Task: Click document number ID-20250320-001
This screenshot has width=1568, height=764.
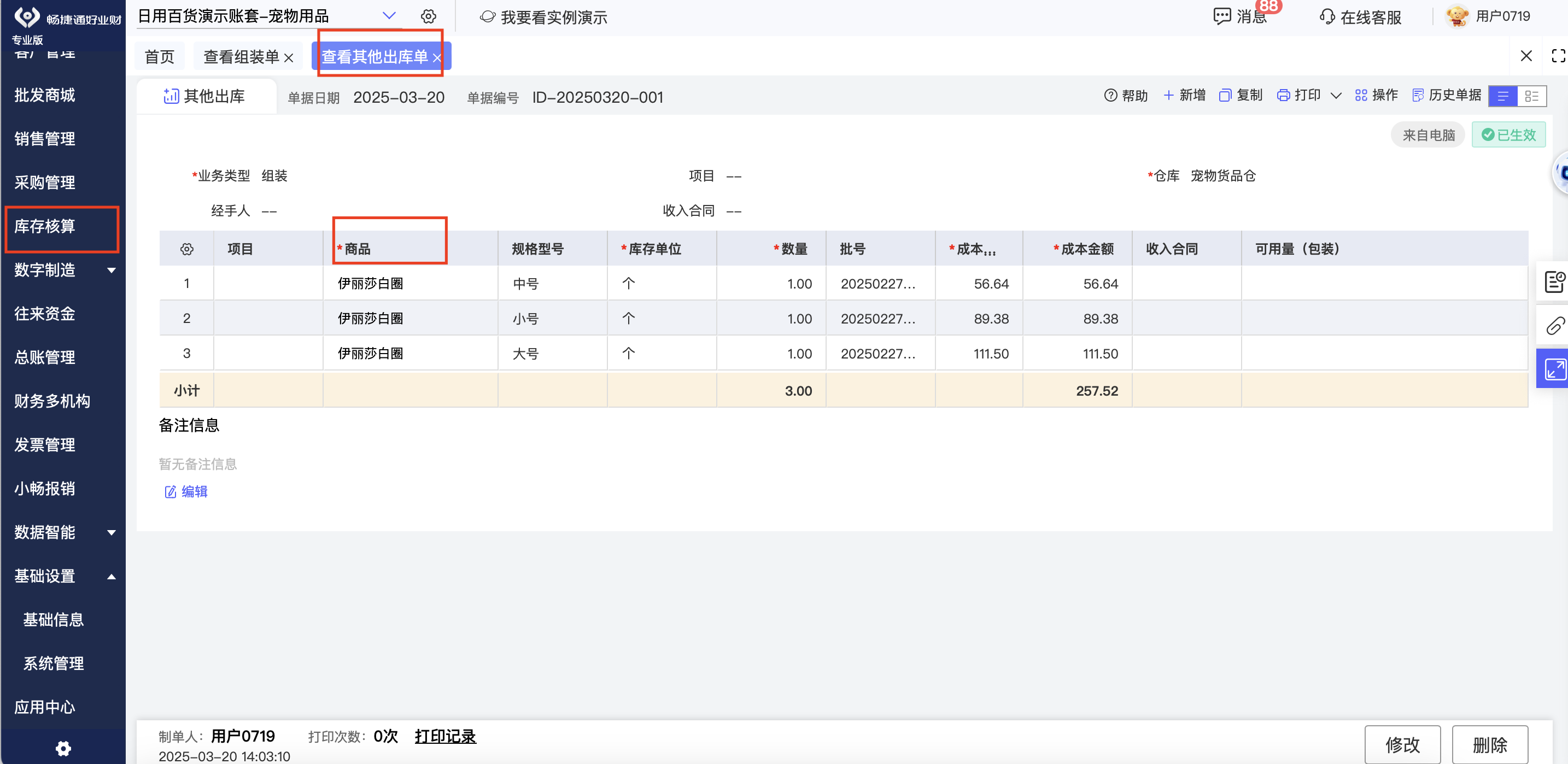Action: coord(597,97)
